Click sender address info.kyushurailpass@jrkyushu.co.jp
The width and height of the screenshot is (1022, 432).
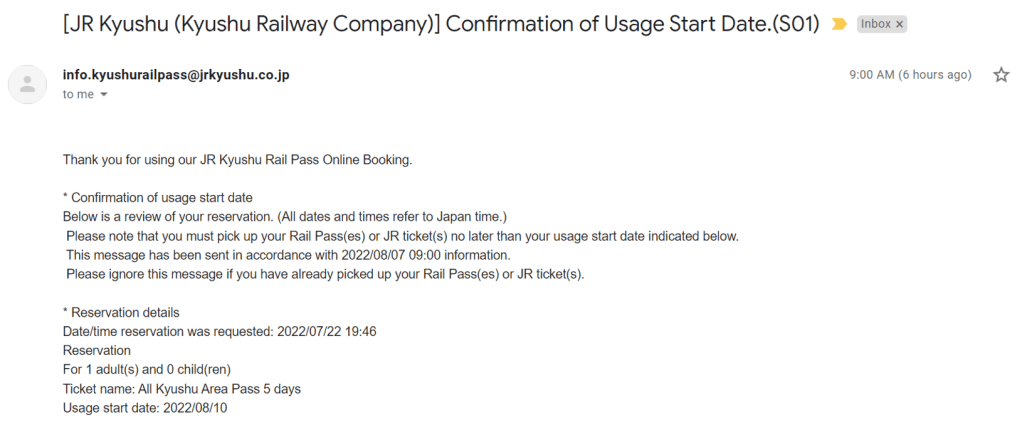176,75
